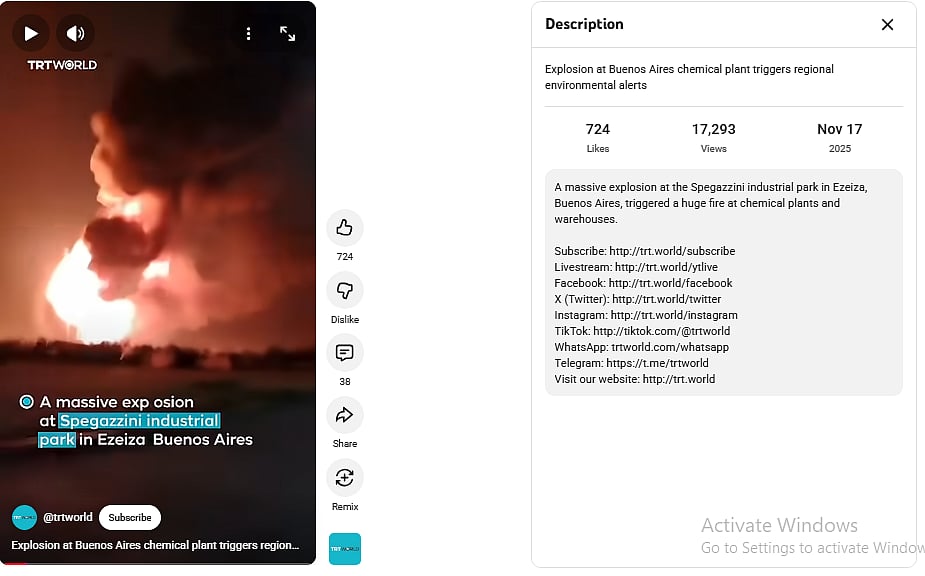Image resolution: width=925 pixels, height=576 pixels.
Task: Subscribe to the @trtworld channel
Action: coord(130,518)
